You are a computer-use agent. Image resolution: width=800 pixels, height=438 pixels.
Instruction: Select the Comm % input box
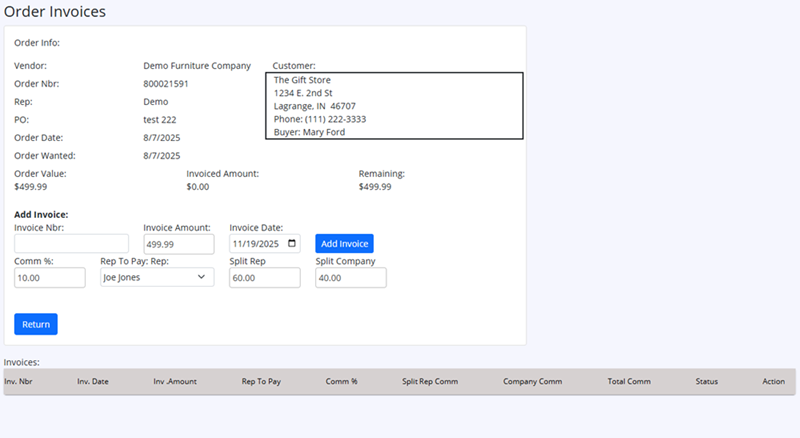click(49, 277)
